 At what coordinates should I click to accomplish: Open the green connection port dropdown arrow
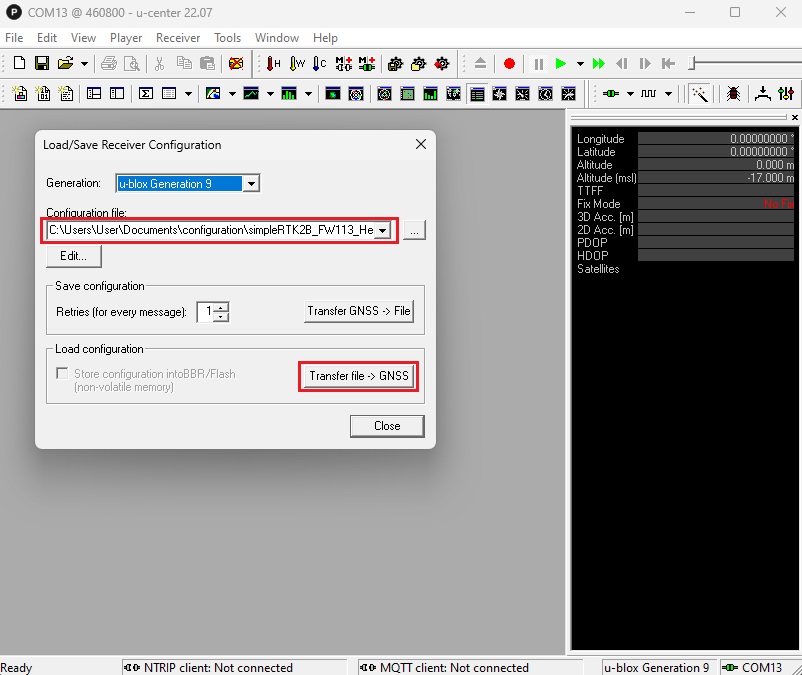[x=629, y=94]
